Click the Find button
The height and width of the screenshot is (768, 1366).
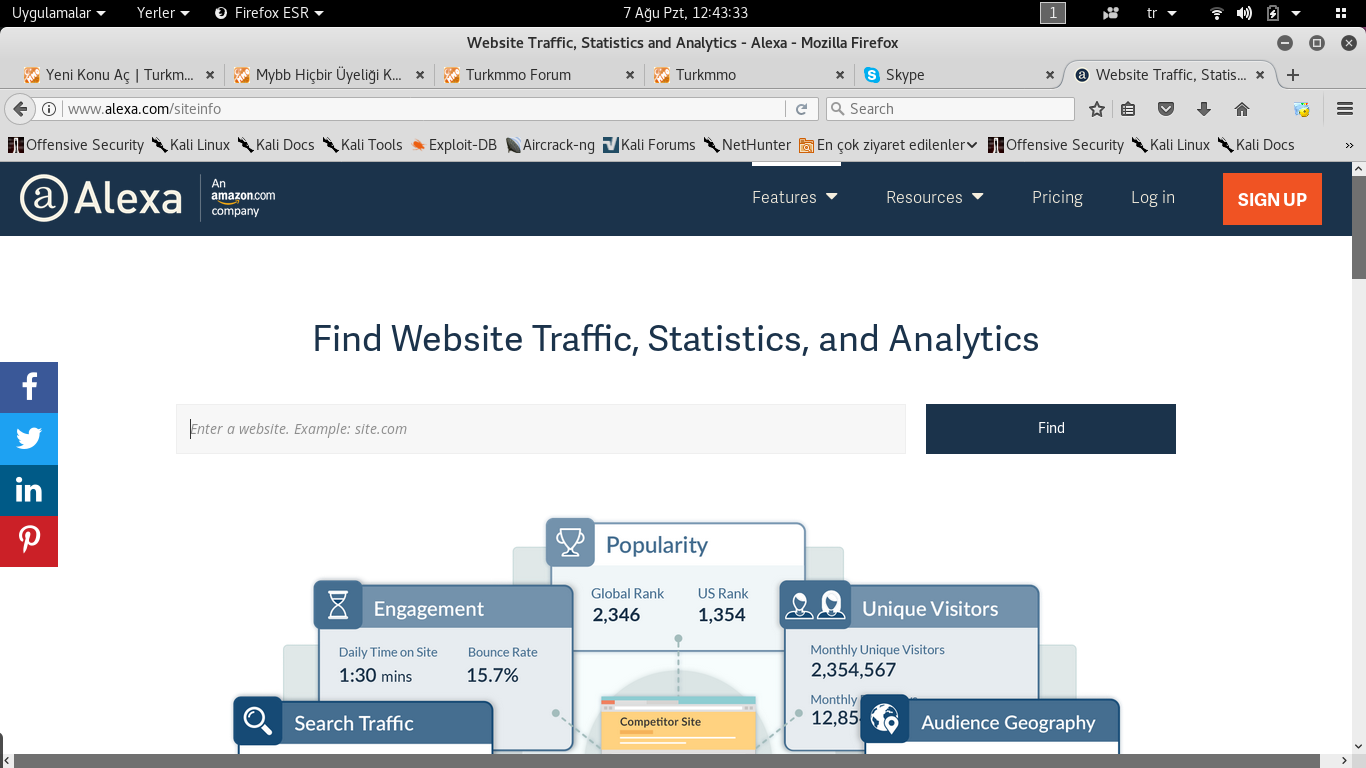point(1051,428)
